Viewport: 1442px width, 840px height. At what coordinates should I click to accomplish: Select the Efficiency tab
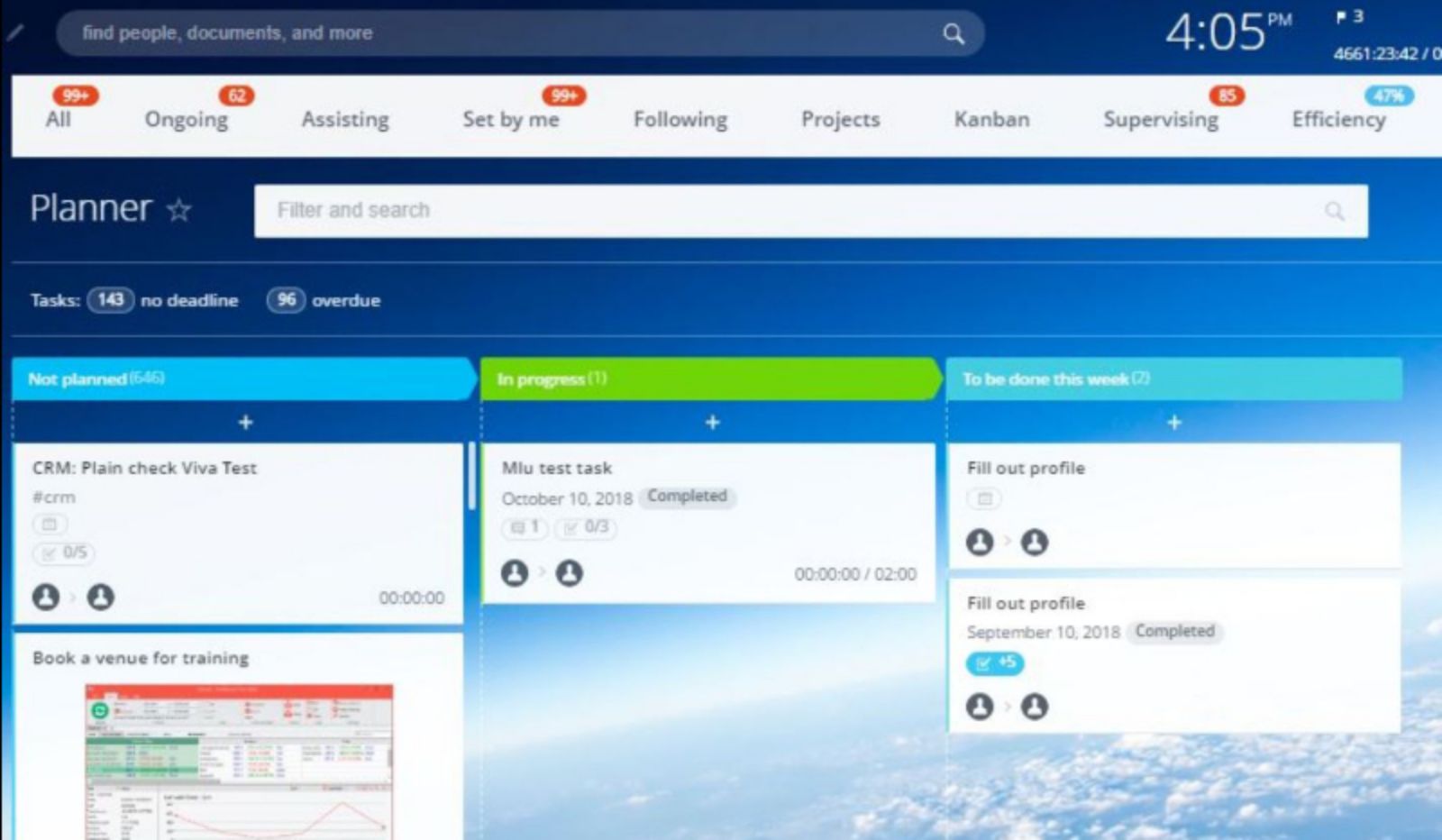(1338, 119)
